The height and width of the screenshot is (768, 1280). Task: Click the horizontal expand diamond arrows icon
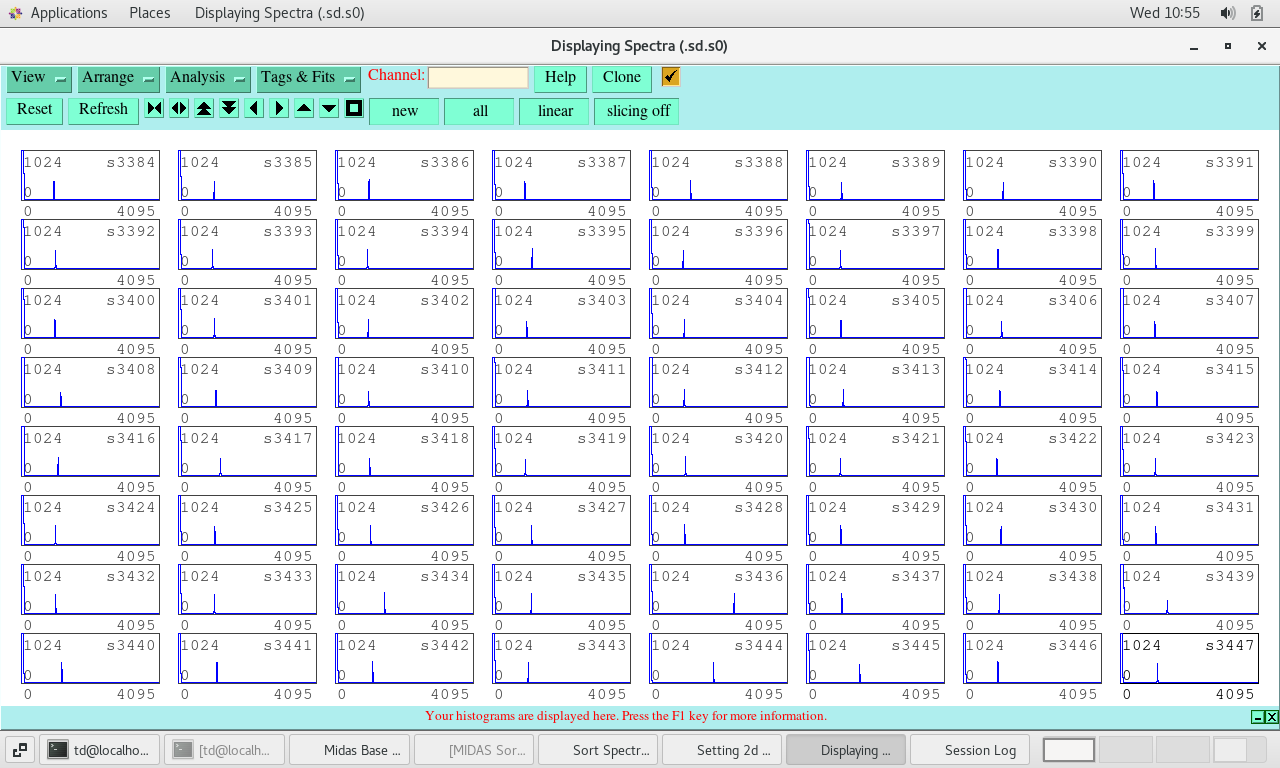click(179, 109)
